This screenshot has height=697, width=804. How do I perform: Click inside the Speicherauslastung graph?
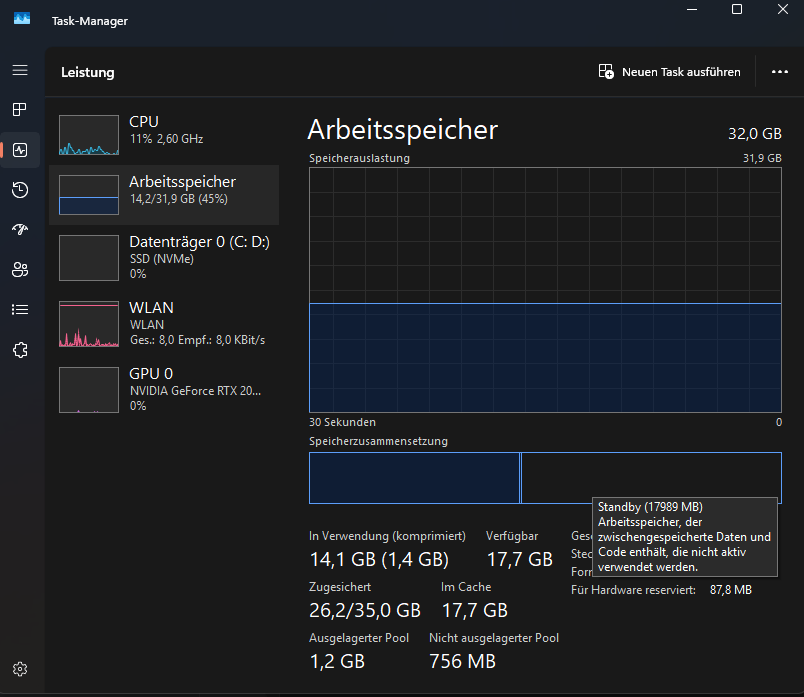pos(545,289)
